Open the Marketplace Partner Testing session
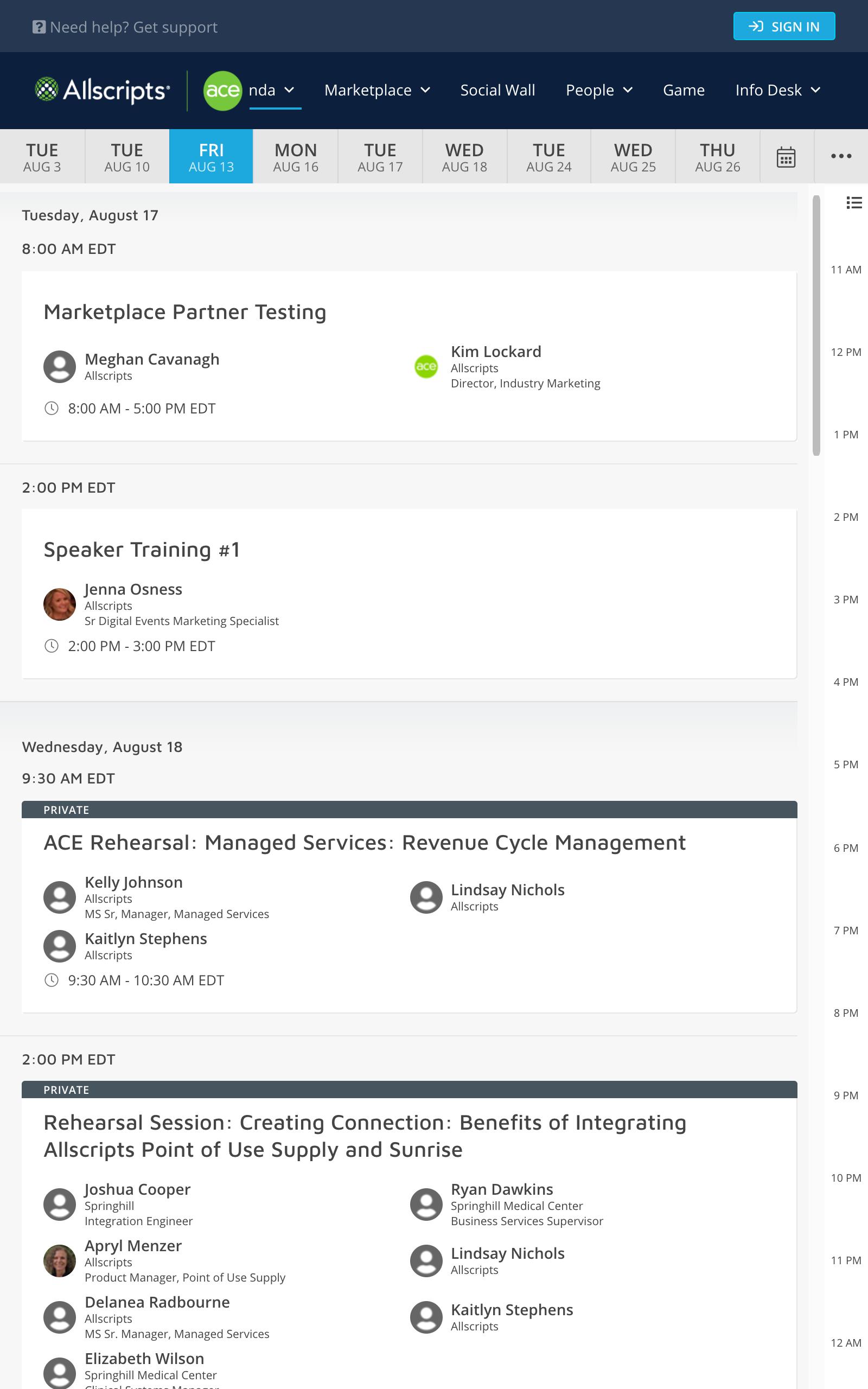The image size is (868, 1389). [185, 311]
